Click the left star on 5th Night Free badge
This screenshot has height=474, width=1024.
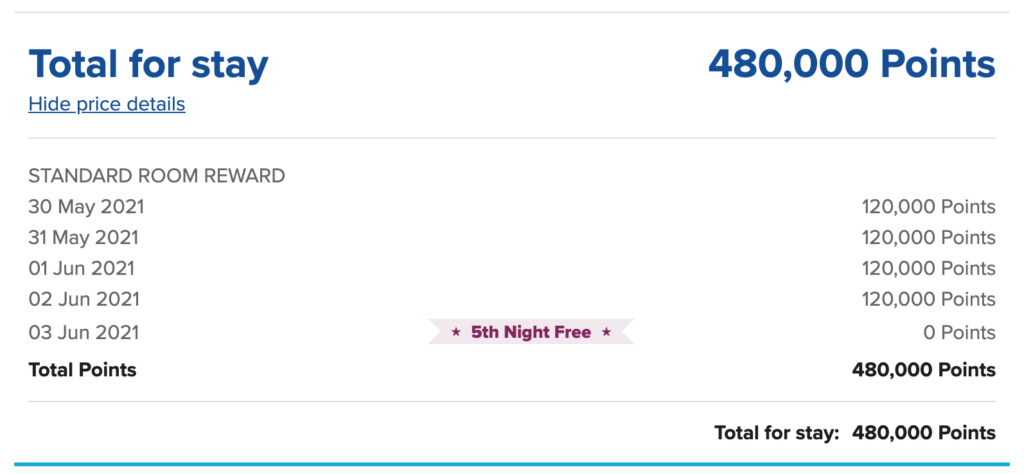point(456,332)
